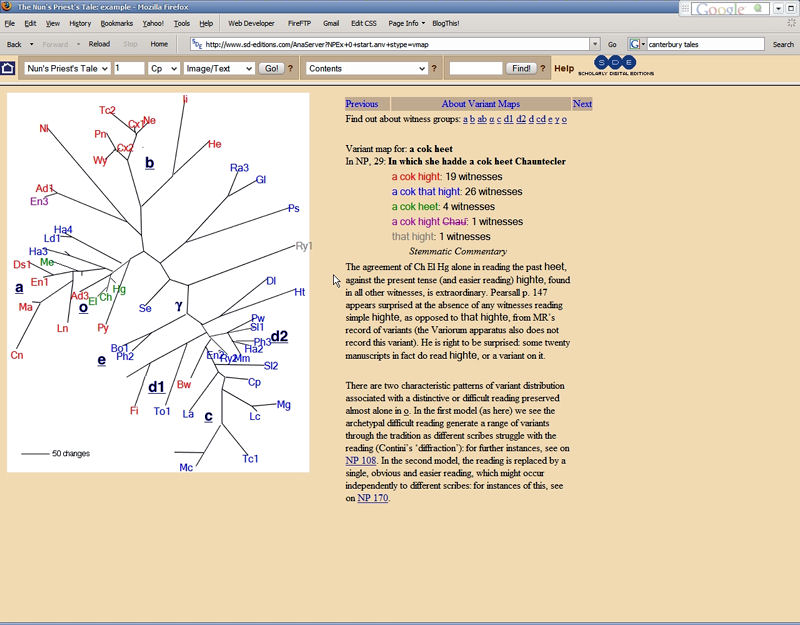Click the question mark beside the Go! button
The width and height of the screenshot is (800, 625).
click(x=291, y=69)
